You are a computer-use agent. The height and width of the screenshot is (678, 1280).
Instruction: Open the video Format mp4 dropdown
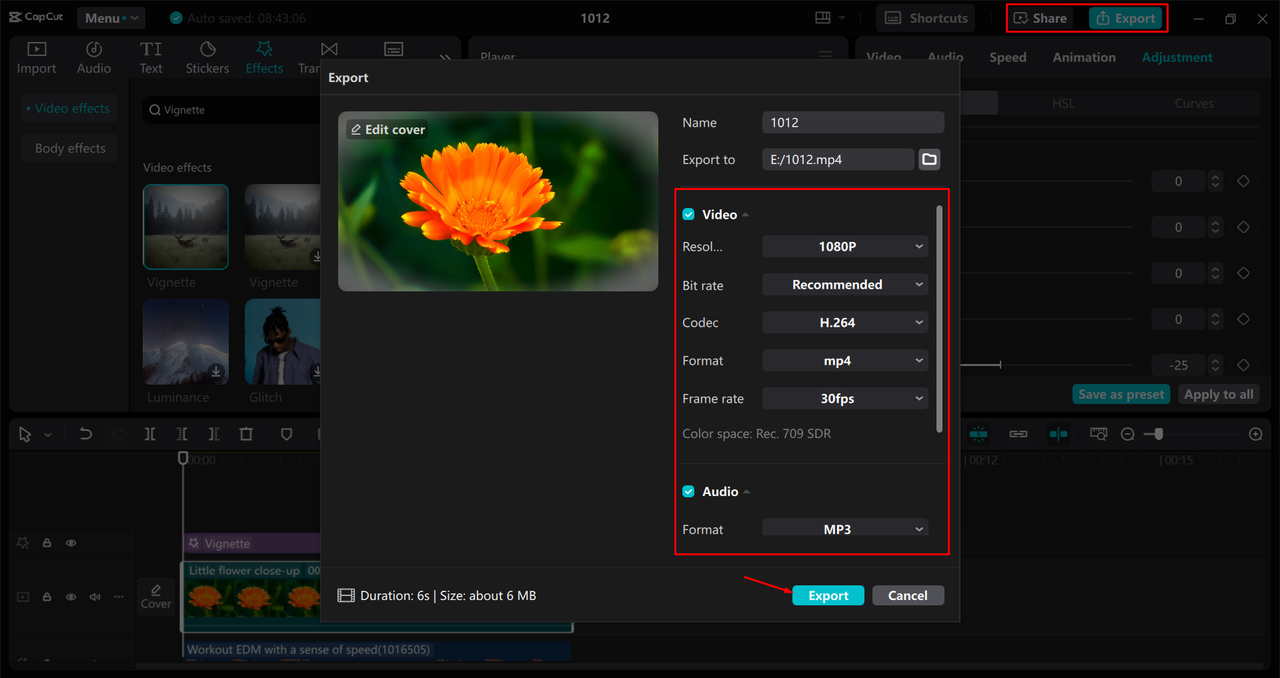click(x=845, y=360)
